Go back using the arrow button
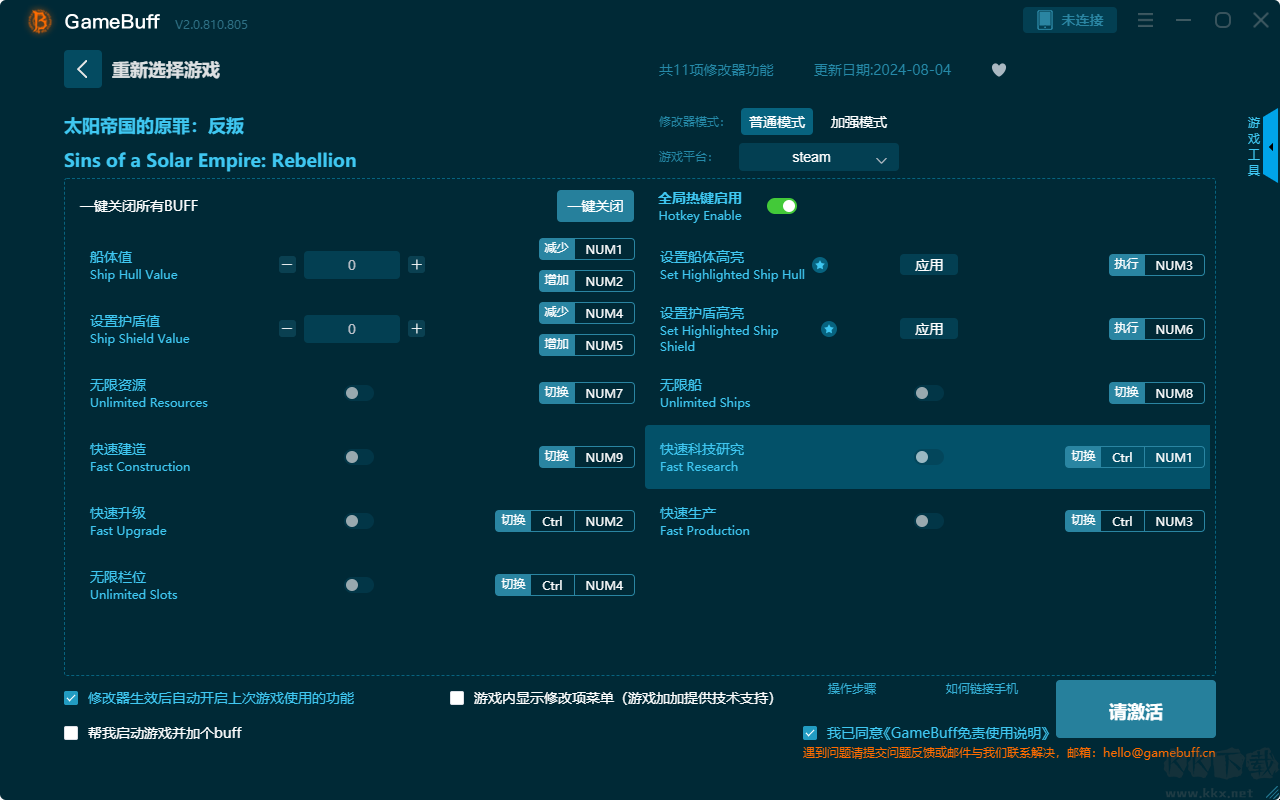This screenshot has width=1280, height=800. (83, 69)
